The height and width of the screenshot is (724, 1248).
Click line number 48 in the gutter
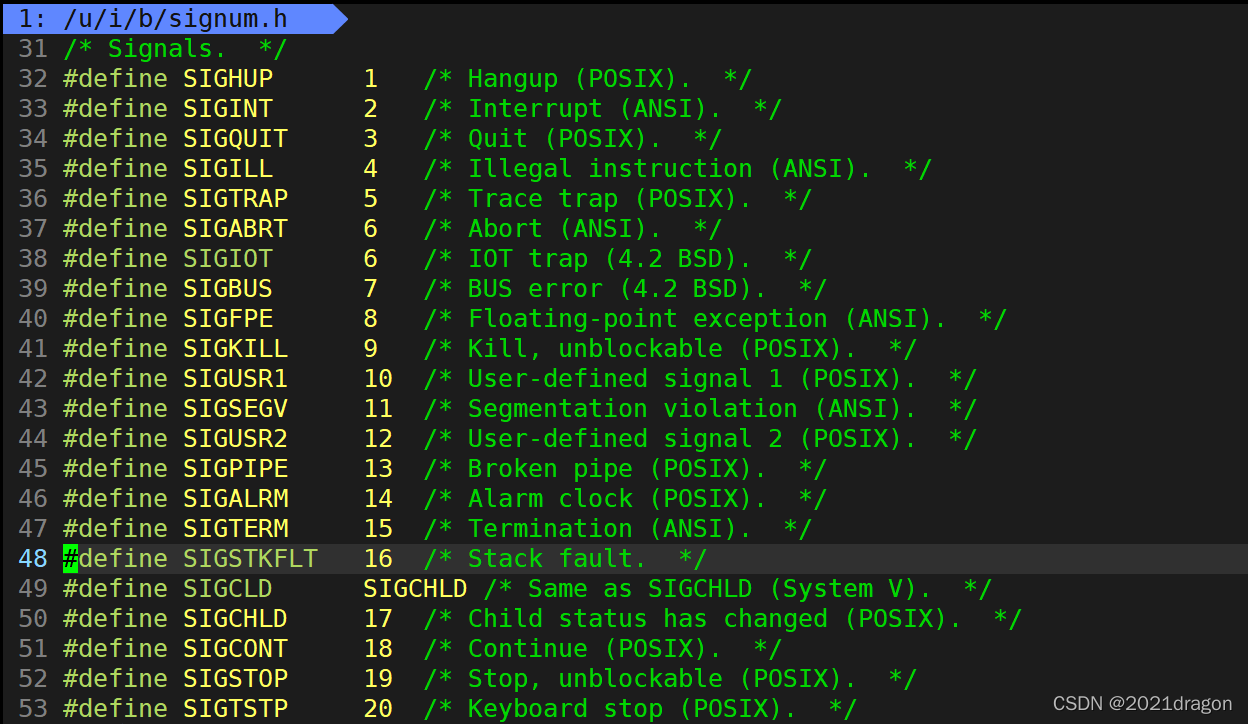click(x=33, y=558)
